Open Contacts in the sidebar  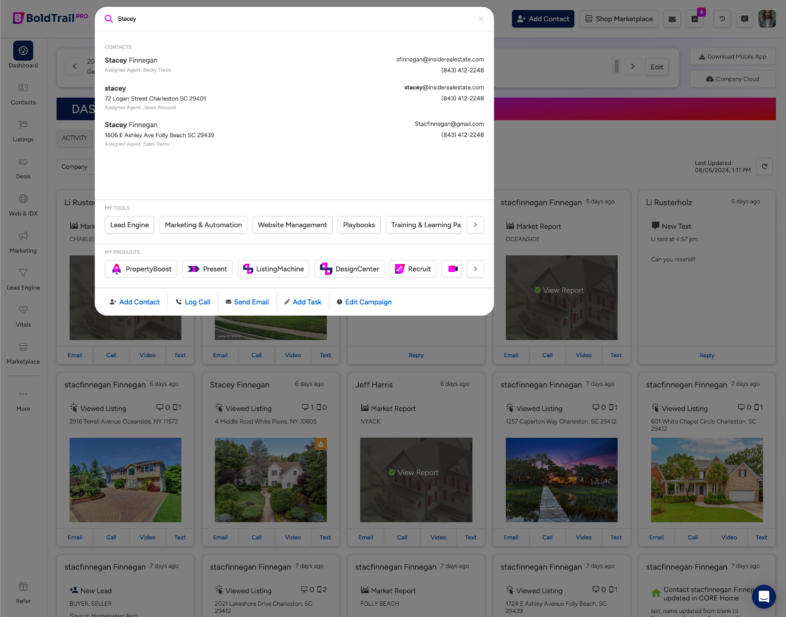pos(23,94)
